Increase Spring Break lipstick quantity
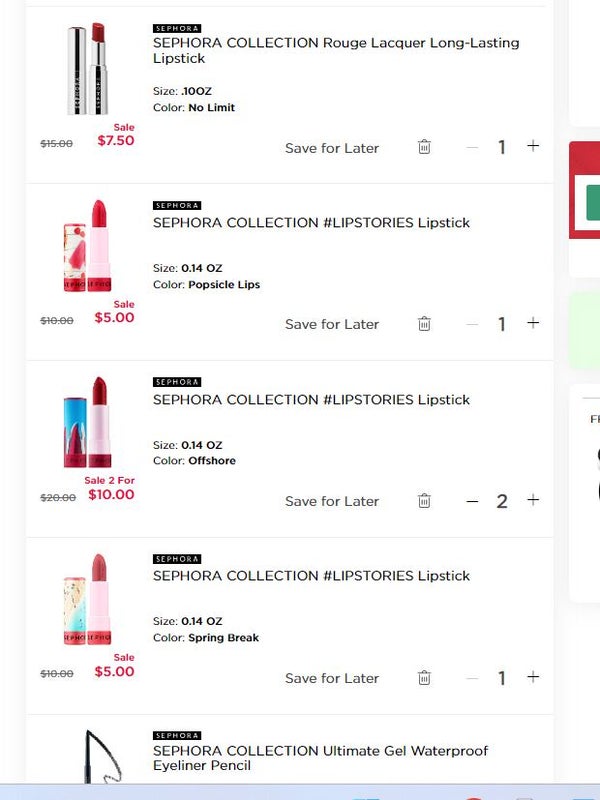Viewport: 600px width, 800px height. click(x=533, y=677)
